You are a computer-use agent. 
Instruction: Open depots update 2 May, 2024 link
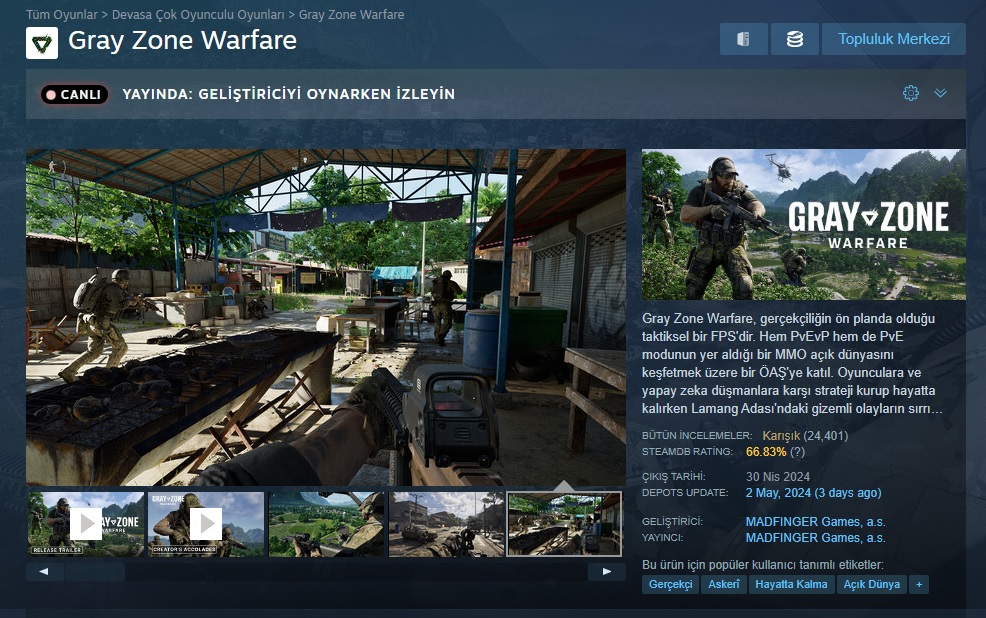coord(813,493)
